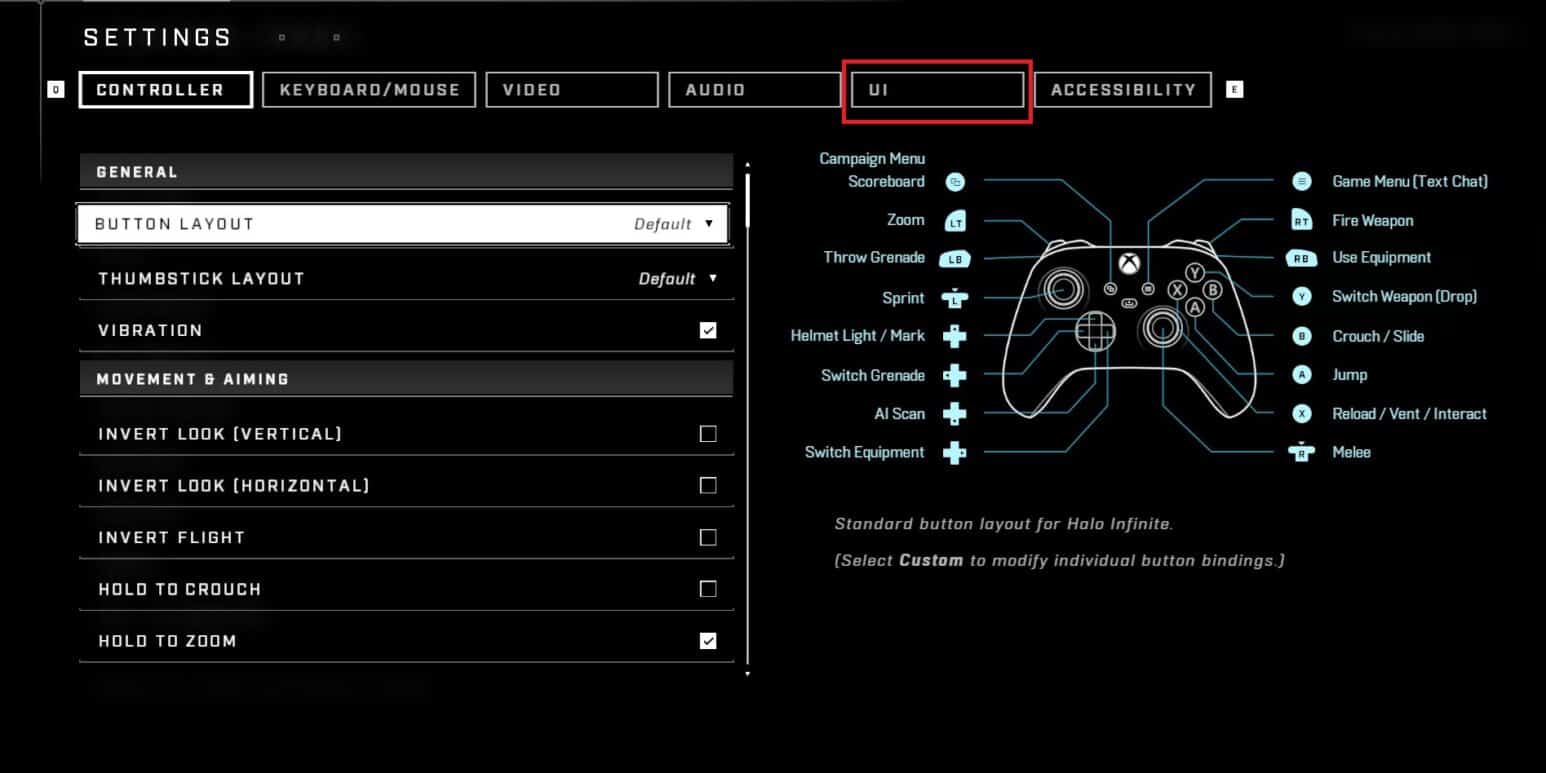Enable the Hold to Crouch checkbox

(708, 589)
